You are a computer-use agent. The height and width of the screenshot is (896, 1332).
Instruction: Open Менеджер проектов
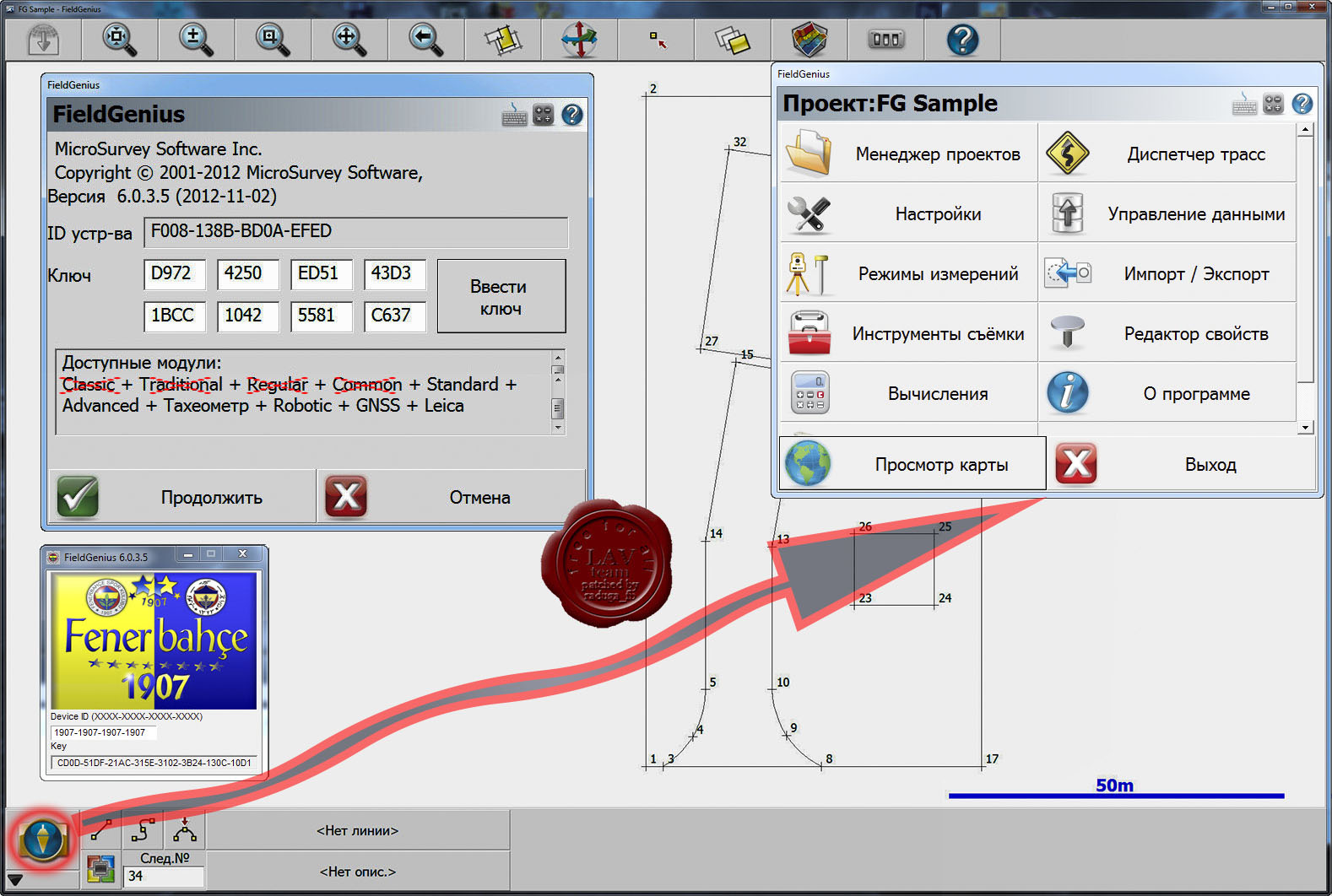click(908, 154)
